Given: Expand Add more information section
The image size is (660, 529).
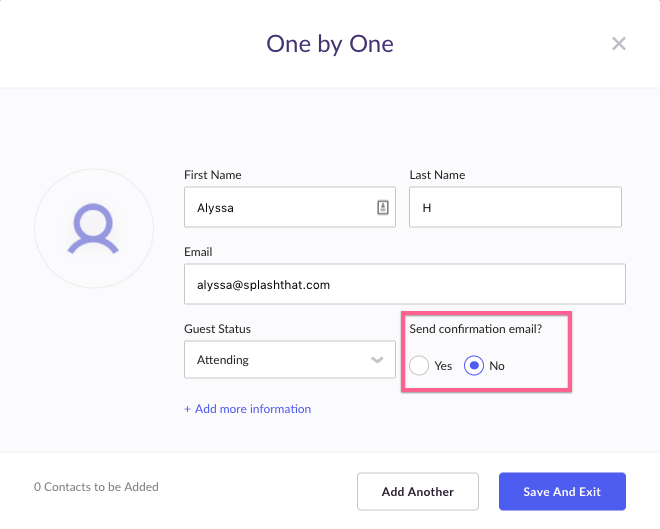Looking at the screenshot, I should pyautogui.click(x=253, y=409).
